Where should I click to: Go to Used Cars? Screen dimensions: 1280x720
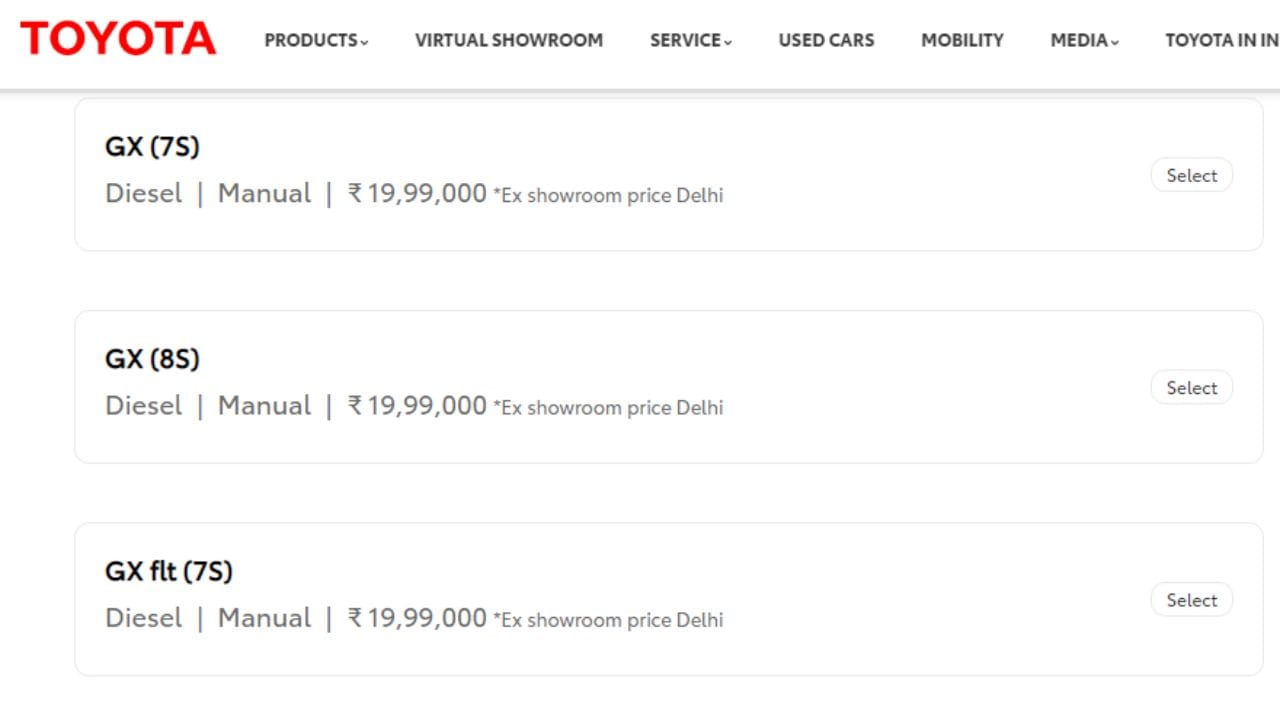pos(826,40)
